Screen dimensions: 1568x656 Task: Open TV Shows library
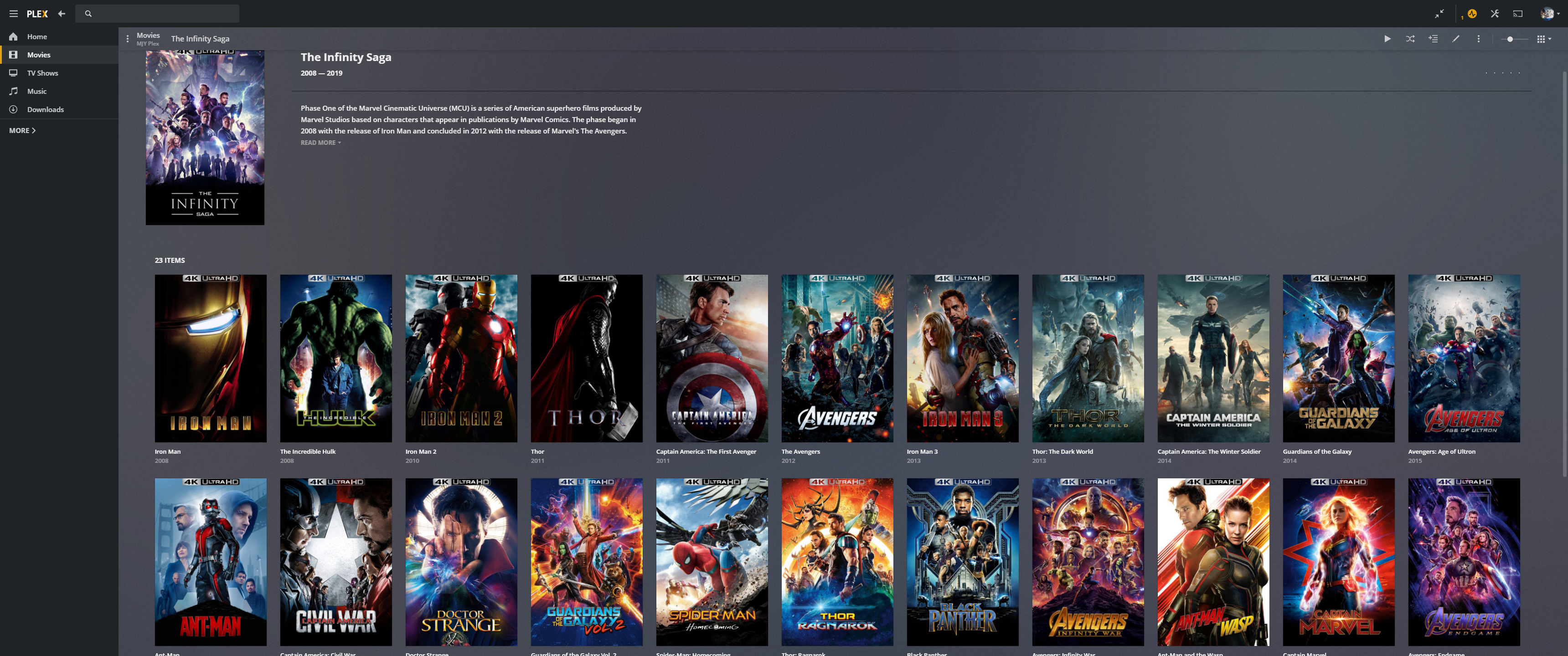[x=59, y=73]
